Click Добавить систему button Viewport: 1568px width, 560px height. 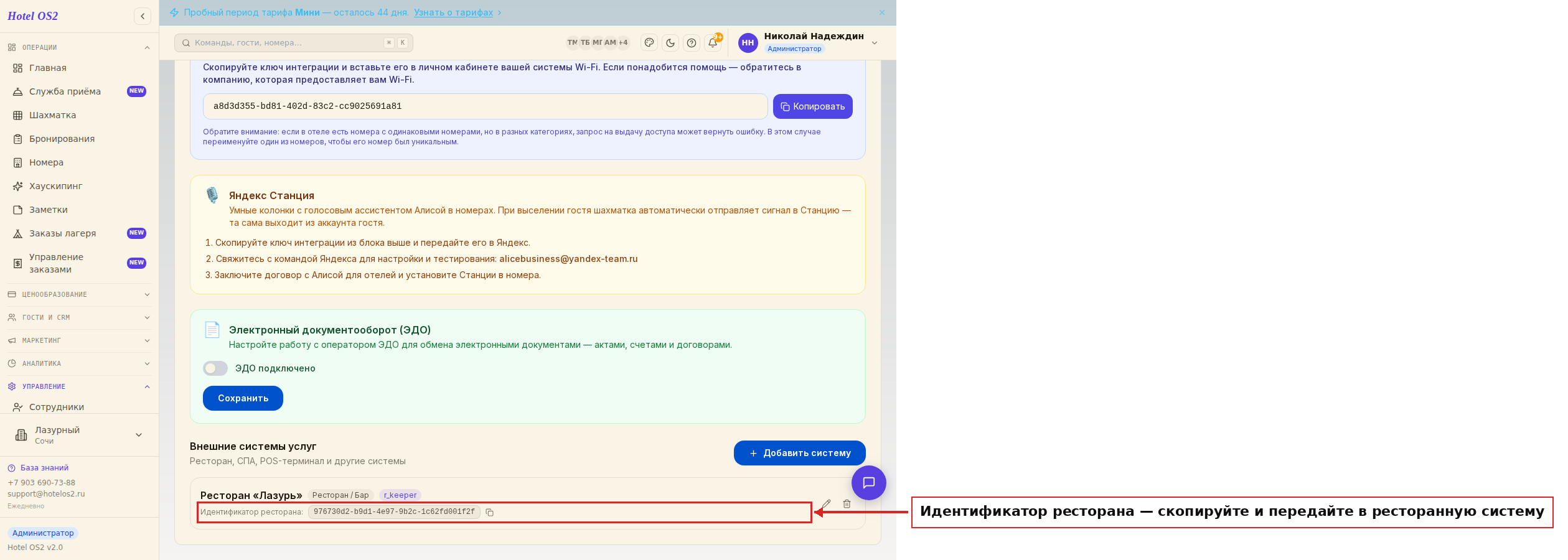[799, 453]
